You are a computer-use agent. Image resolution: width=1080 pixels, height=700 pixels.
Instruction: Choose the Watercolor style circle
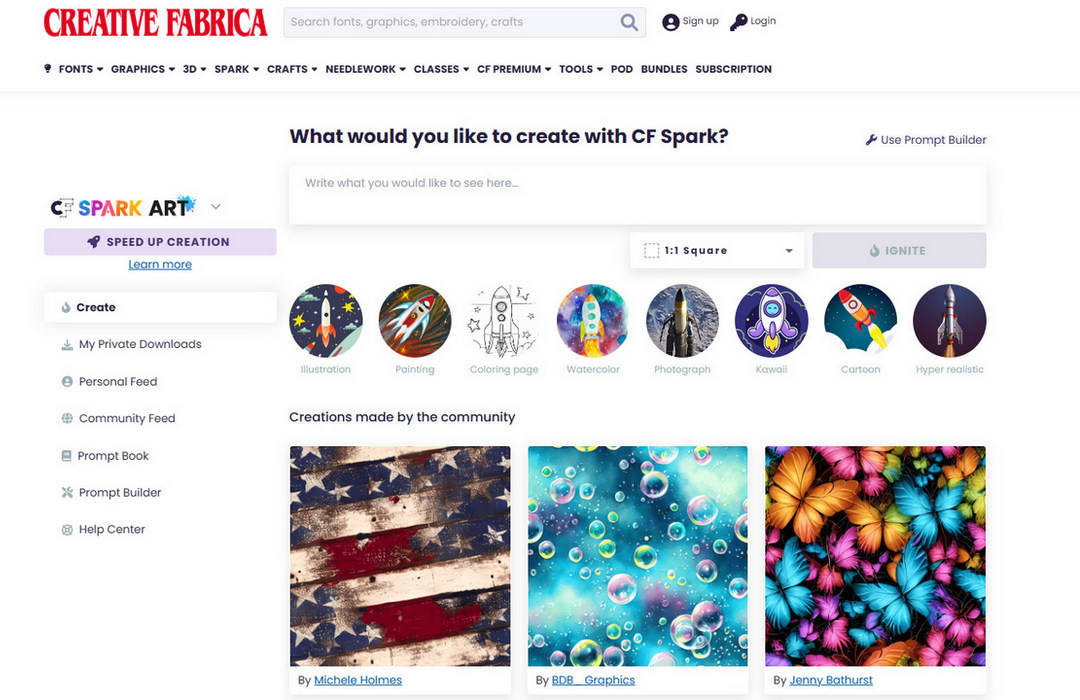point(593,321)
